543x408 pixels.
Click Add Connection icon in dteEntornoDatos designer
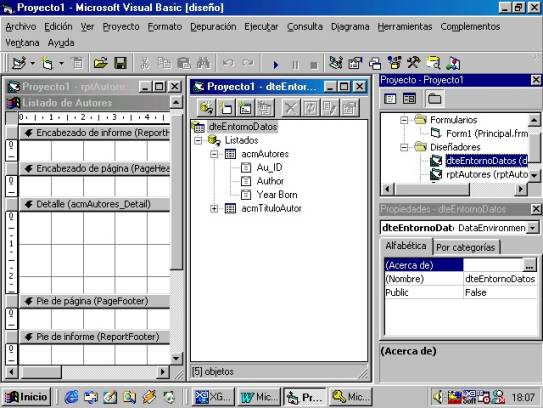click(x=206, y=108)
